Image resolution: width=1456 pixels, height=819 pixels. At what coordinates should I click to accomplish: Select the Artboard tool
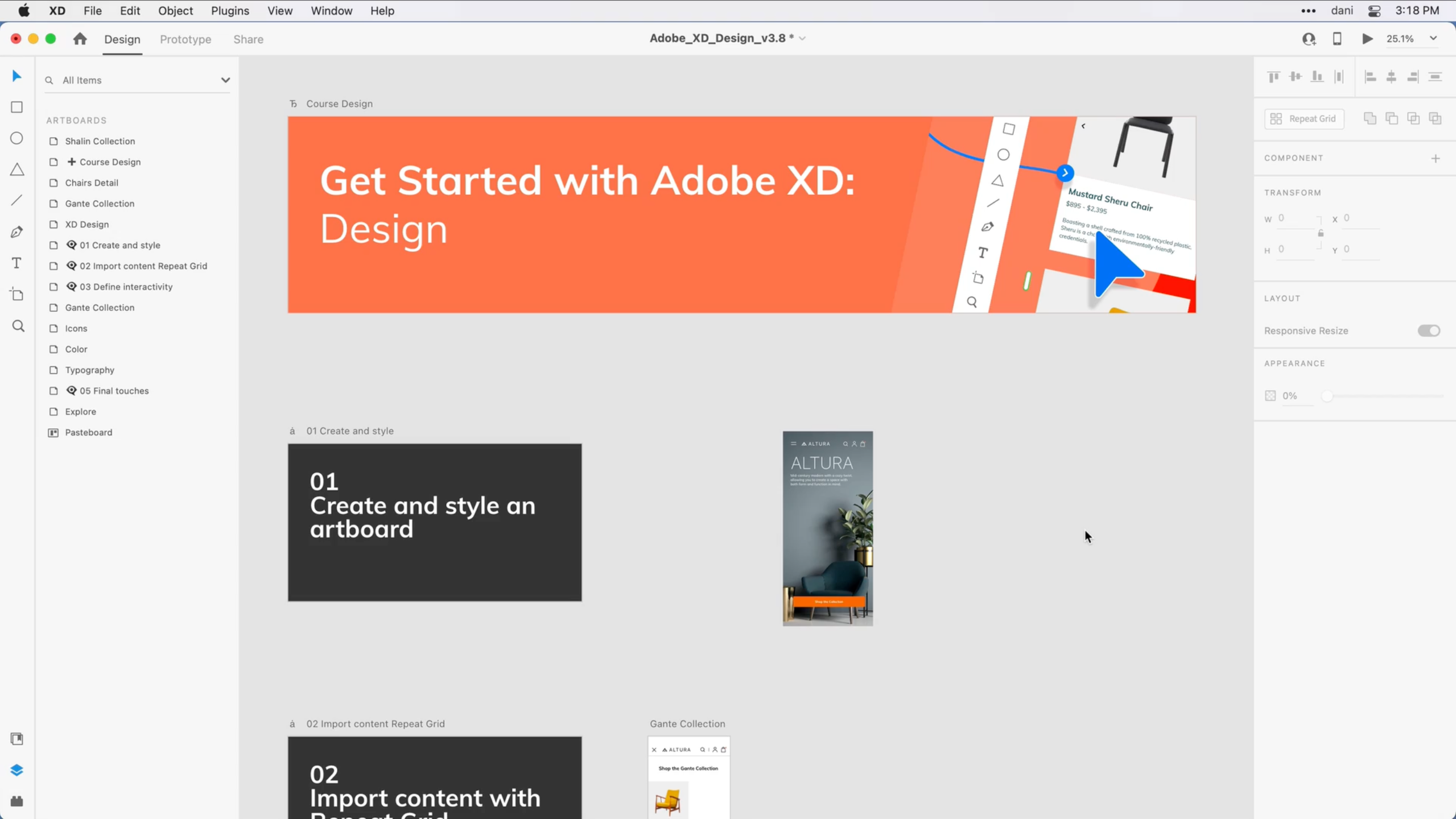(x=17, y=294)
